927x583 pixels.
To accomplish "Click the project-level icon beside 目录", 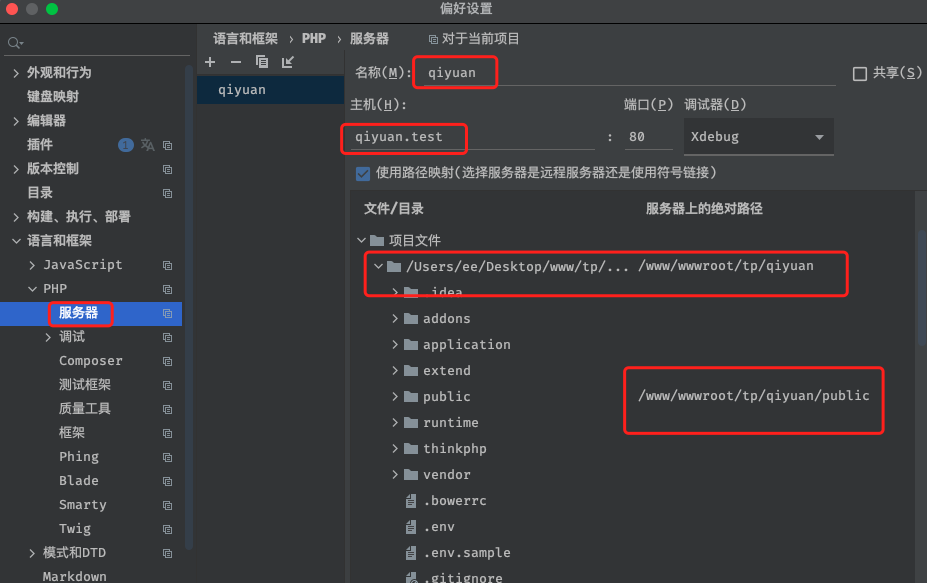I will click(x=167, y=193).
